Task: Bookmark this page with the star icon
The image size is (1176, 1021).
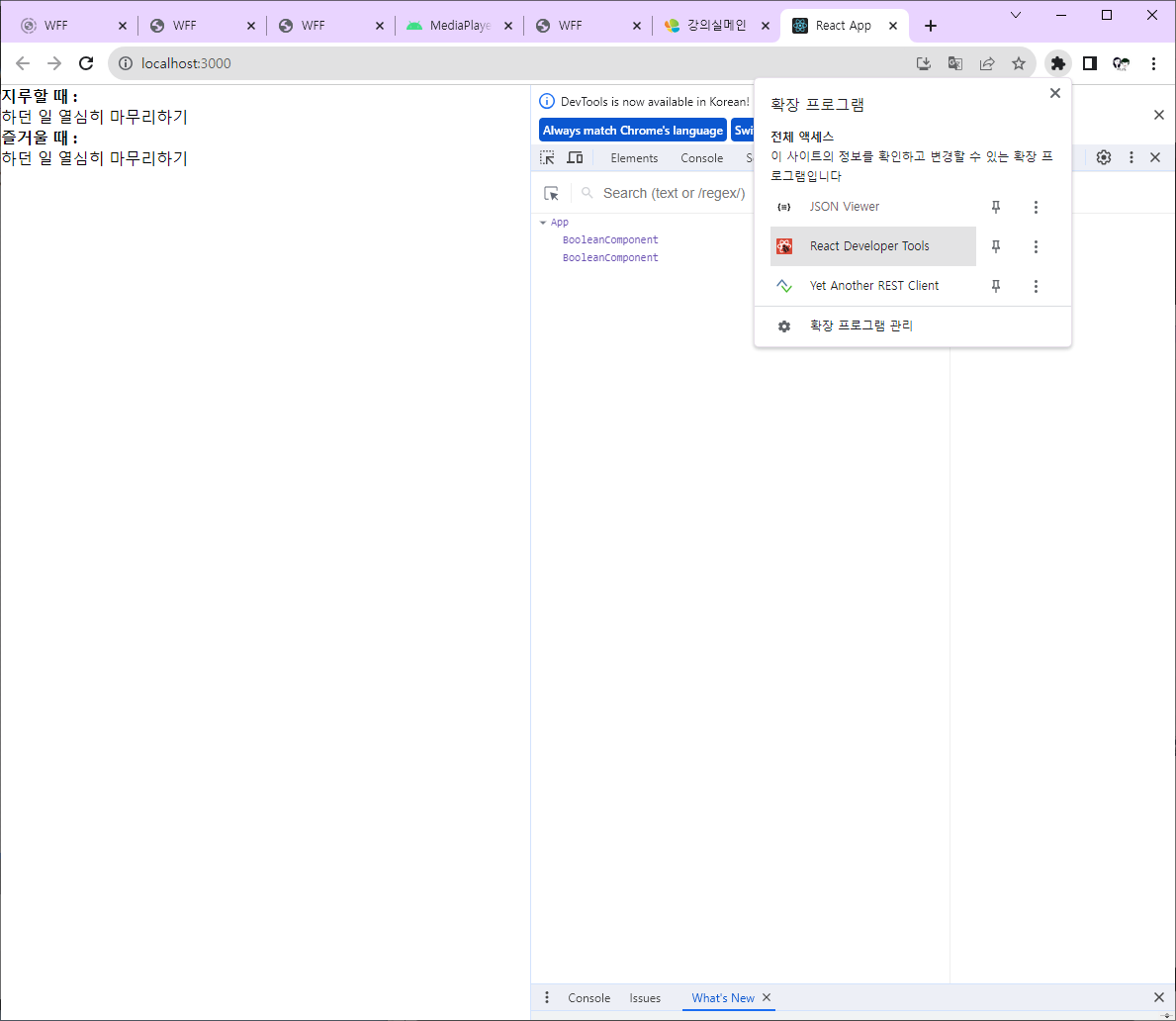Action: coord(1019,63)
